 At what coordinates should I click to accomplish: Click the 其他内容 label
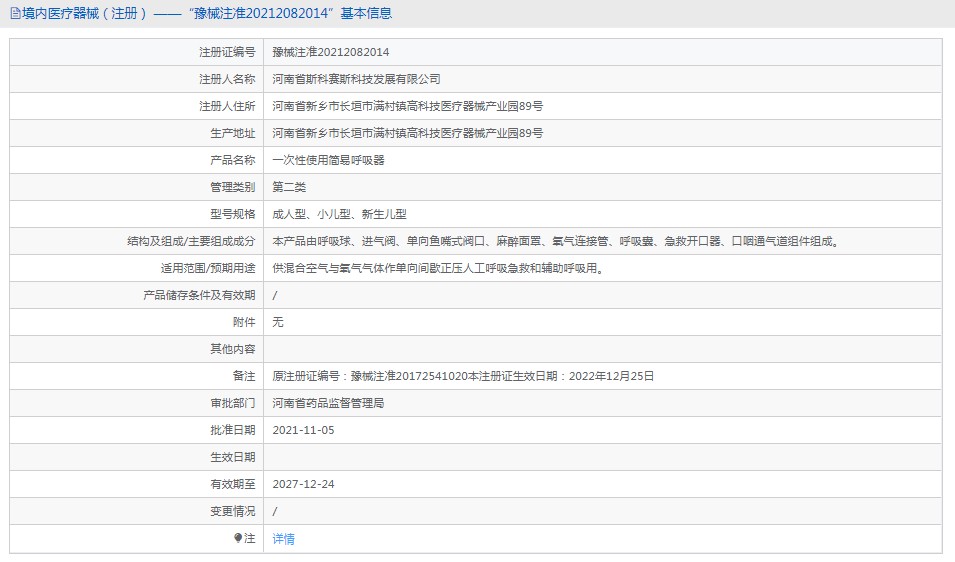233,349
